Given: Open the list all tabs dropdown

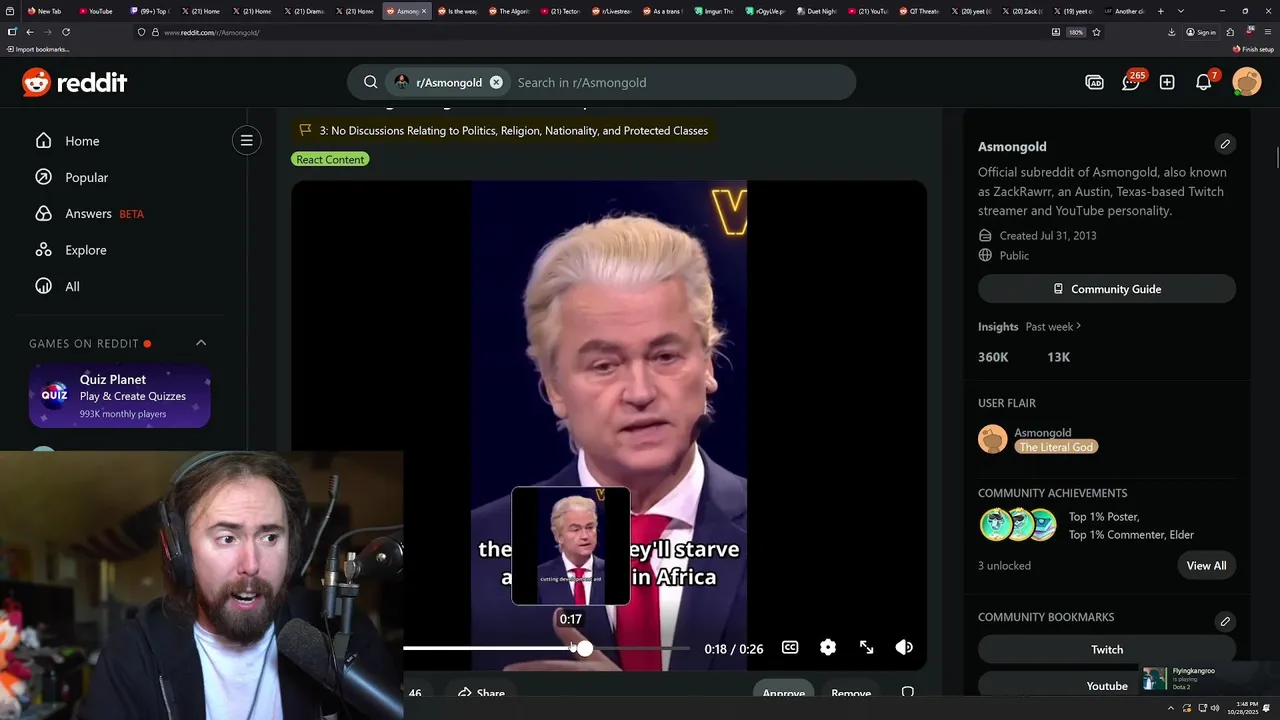Looking at the screenshot, I should (x=1181, y=11).
